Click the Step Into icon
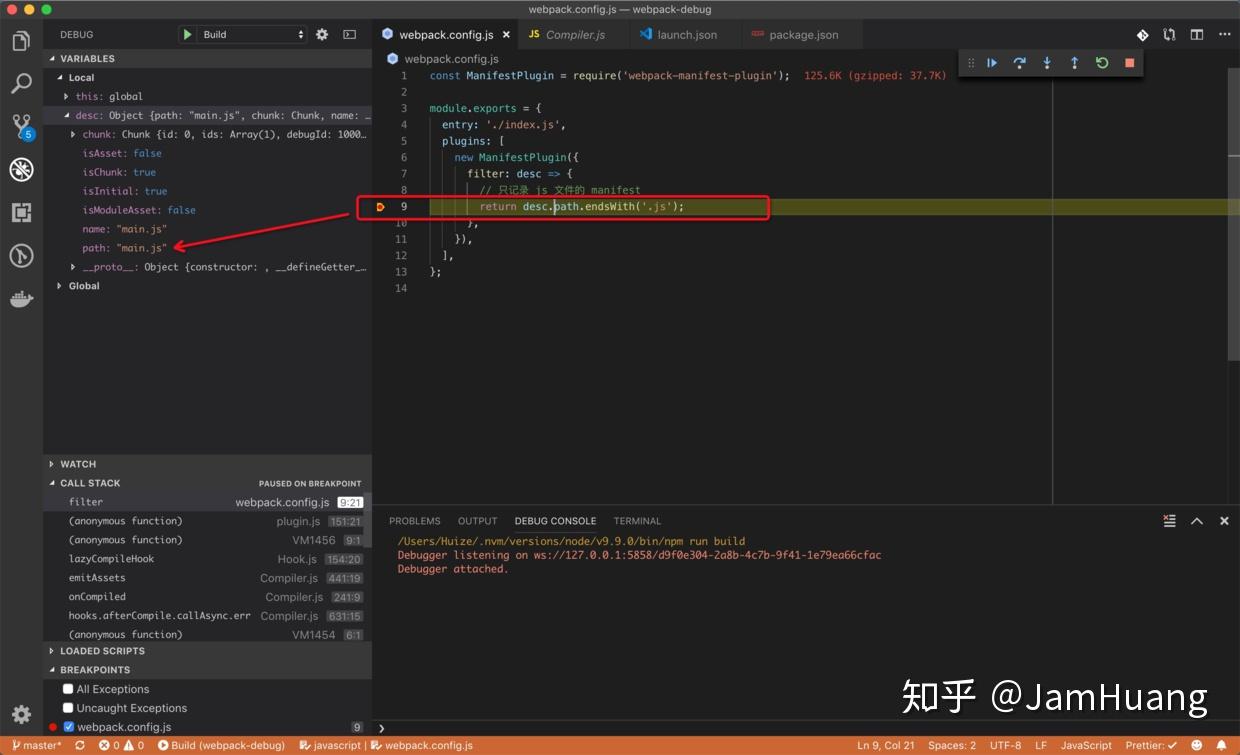 pos(1046,62)
